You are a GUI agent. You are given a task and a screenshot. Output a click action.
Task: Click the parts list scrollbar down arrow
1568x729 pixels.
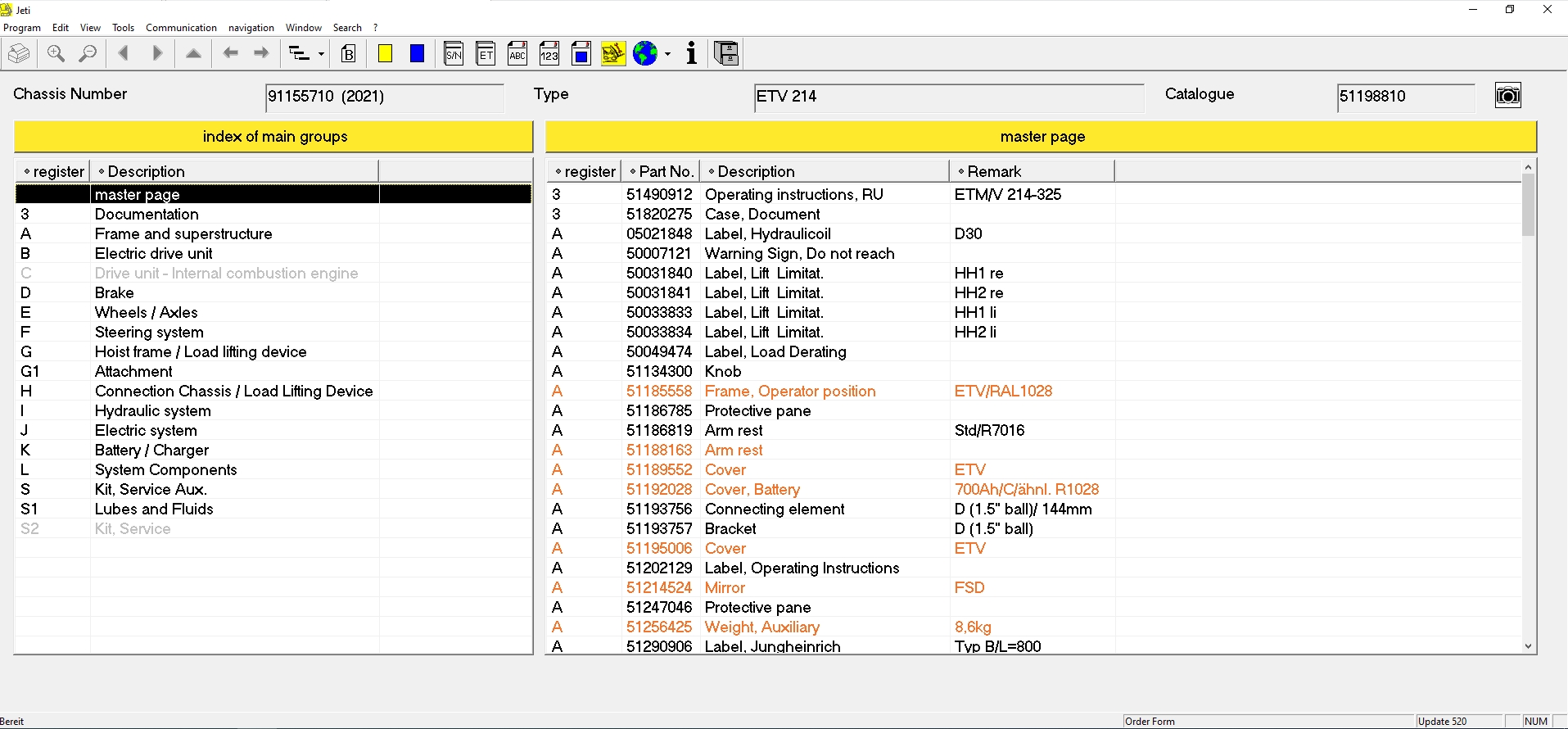[1528, 646]
